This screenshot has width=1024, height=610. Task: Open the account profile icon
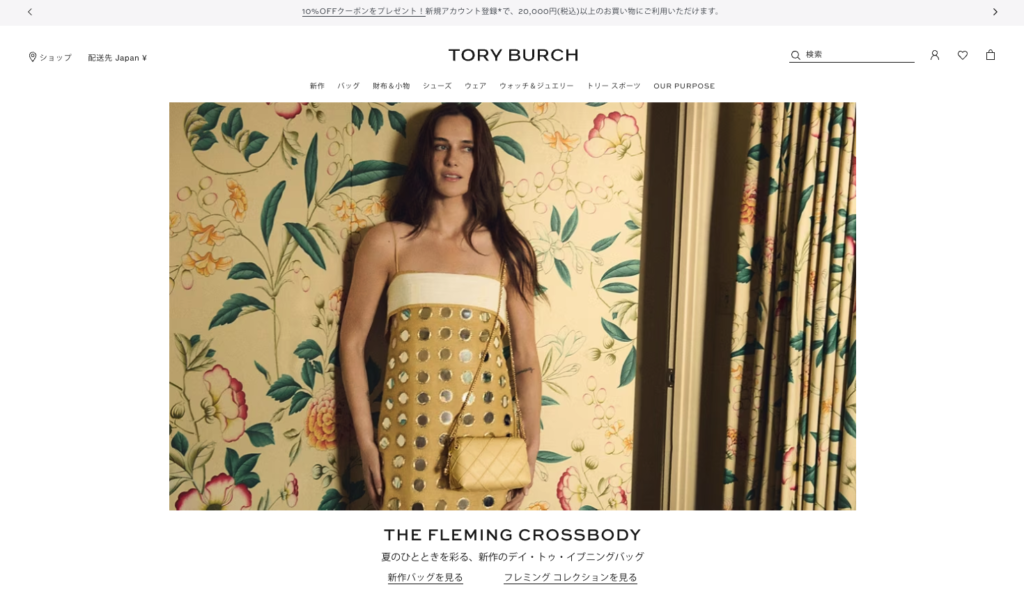coord(935,55)
